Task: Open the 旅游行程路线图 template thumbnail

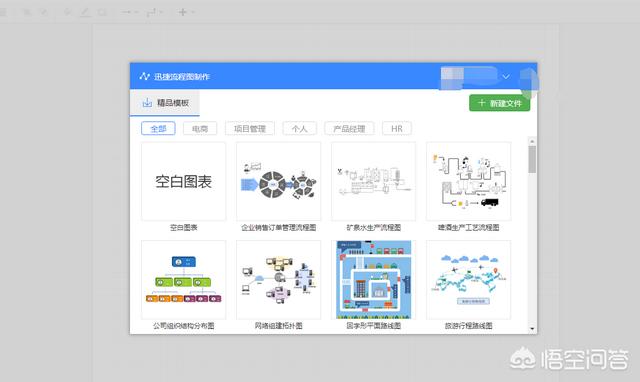Action: 469,280
